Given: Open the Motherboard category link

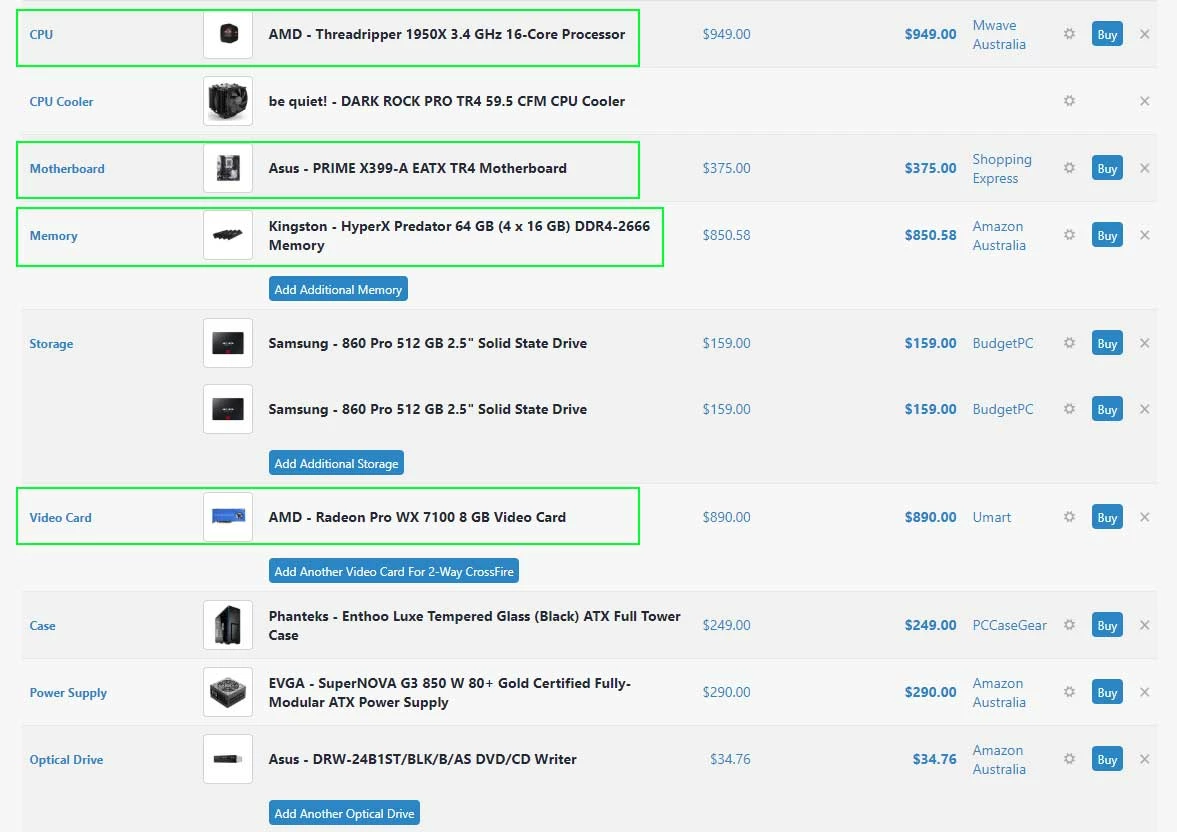Looking at the screenshot, I should tap(67, 168).
